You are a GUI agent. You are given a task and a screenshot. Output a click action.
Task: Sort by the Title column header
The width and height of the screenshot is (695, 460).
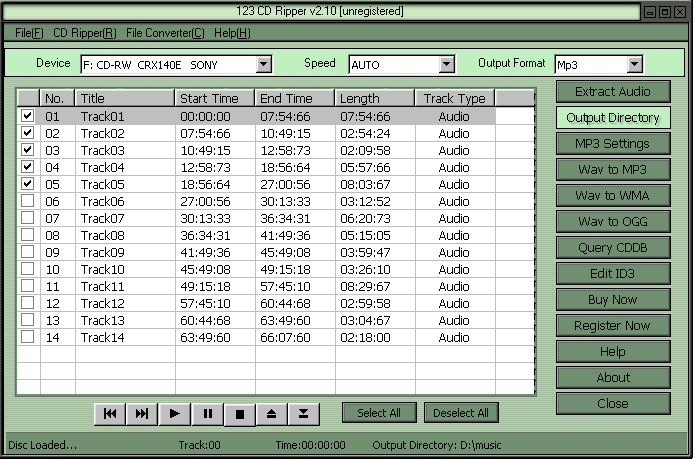tap(125, 98)
